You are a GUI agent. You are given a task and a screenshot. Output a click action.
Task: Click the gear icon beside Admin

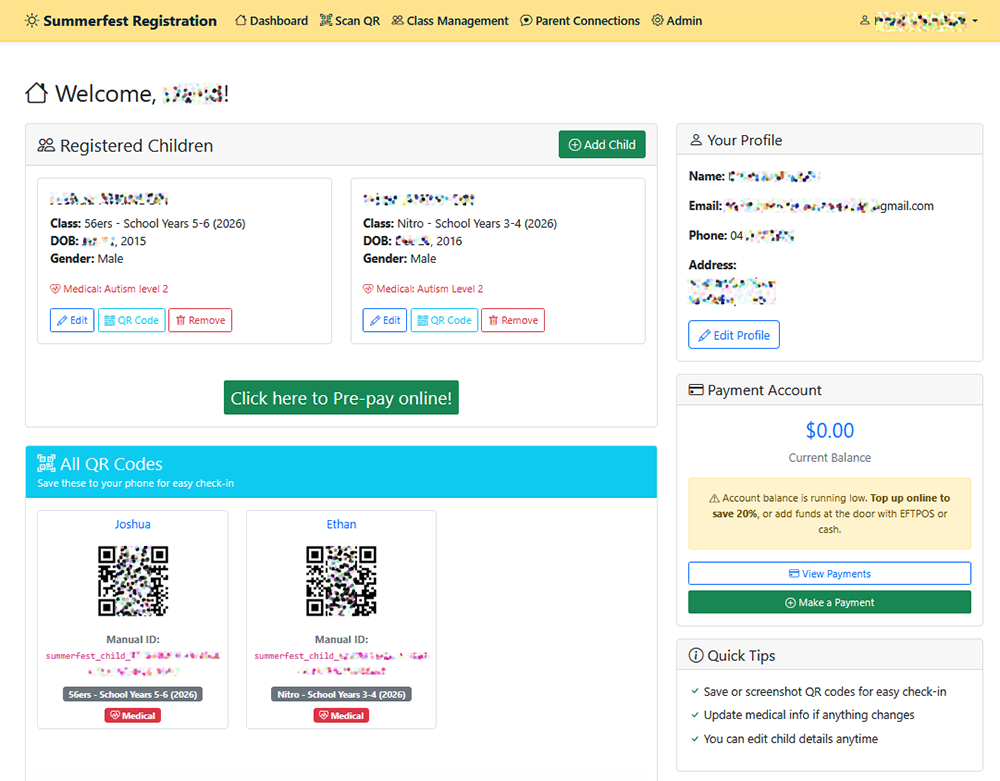pyautogui.click(x=658, y=20)
